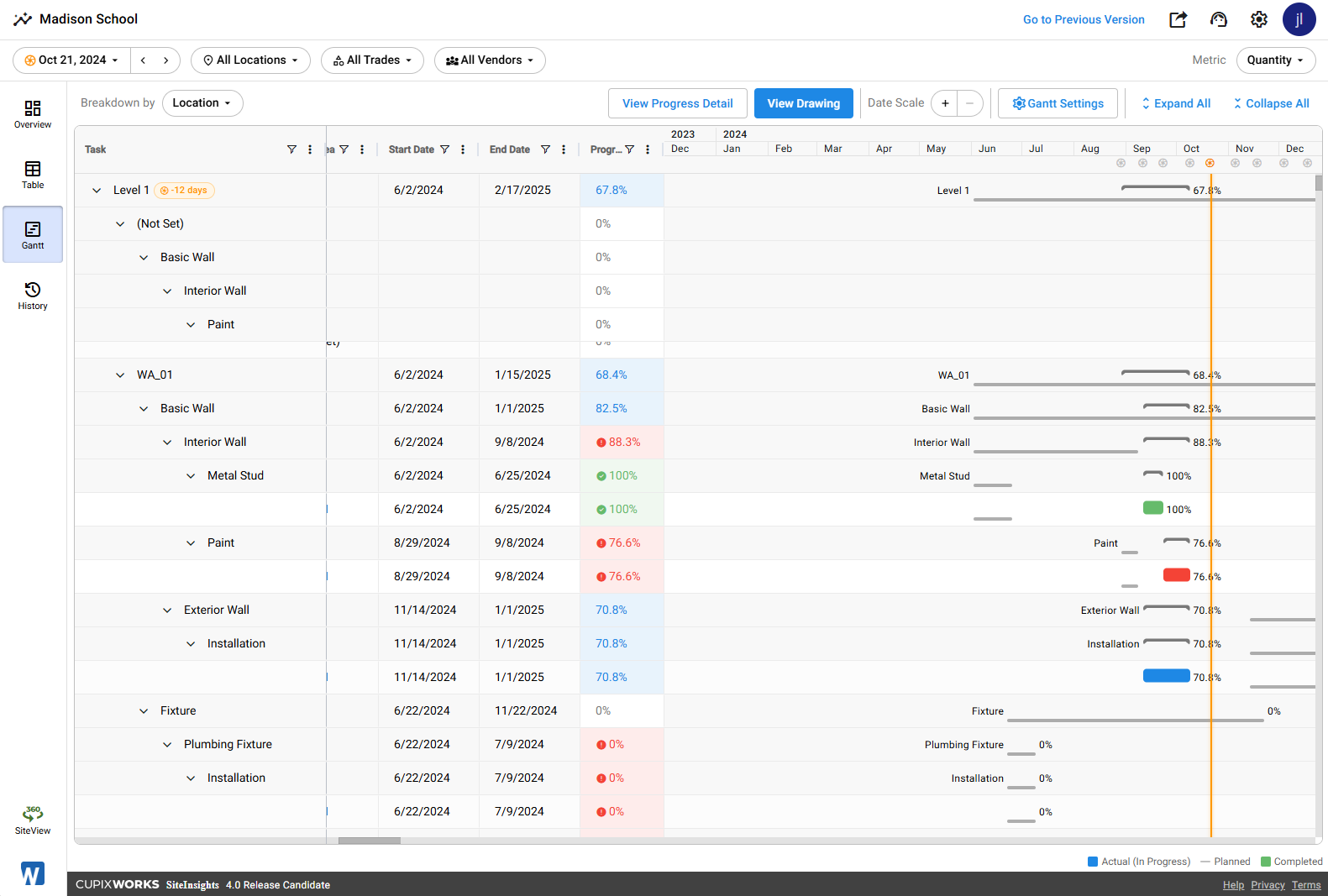Click the View Drawing button
This screenshot has height=896, width=1328.
(803, 103)
